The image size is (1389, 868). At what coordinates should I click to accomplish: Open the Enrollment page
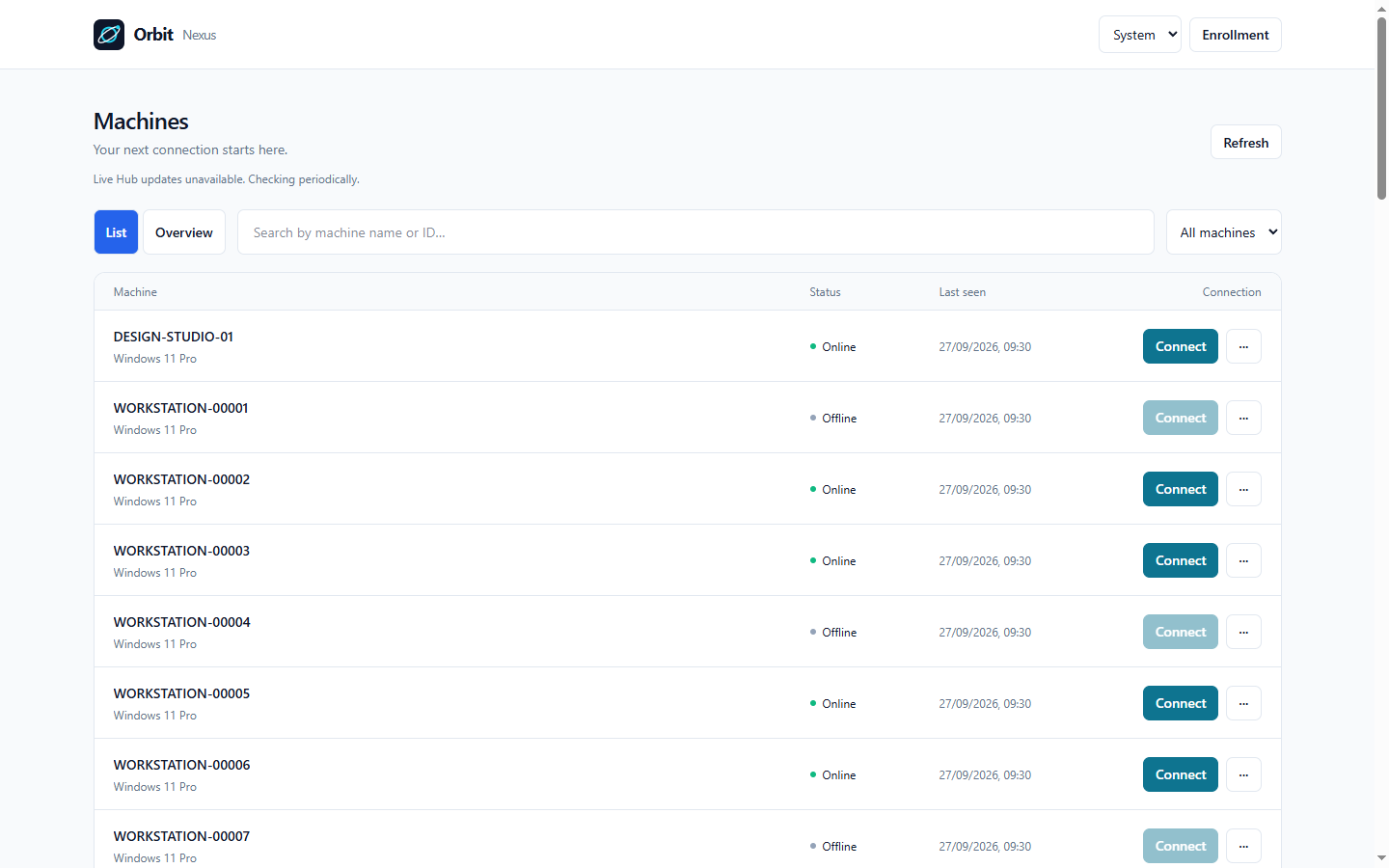point(1236,35)
